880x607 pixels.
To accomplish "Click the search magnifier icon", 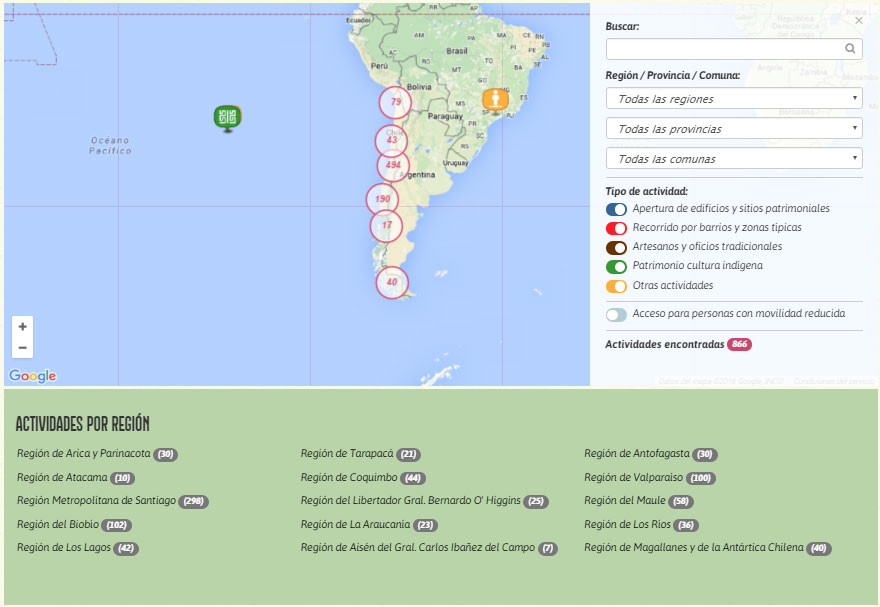I will click(x=850, y=48).
